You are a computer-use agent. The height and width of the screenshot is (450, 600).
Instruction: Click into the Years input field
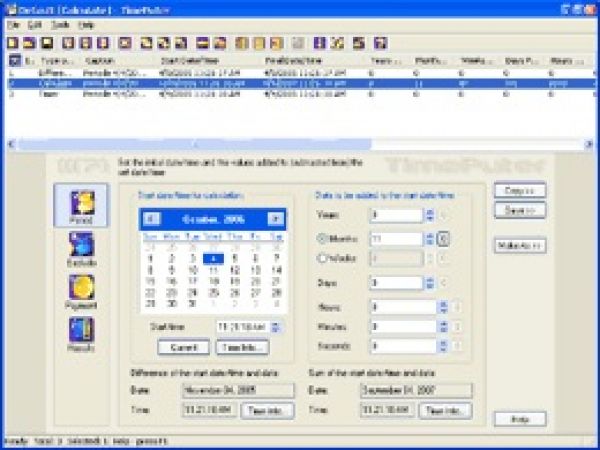(x=397, y=215)
